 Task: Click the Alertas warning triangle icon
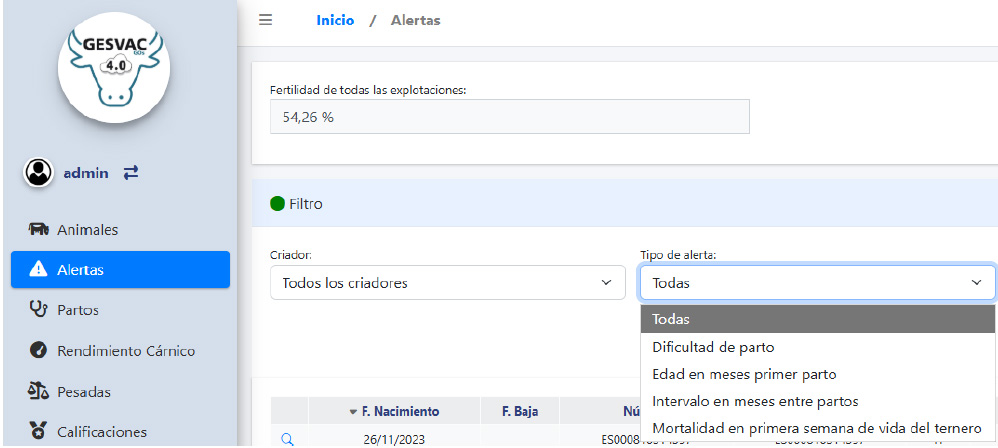coord(39,270)
